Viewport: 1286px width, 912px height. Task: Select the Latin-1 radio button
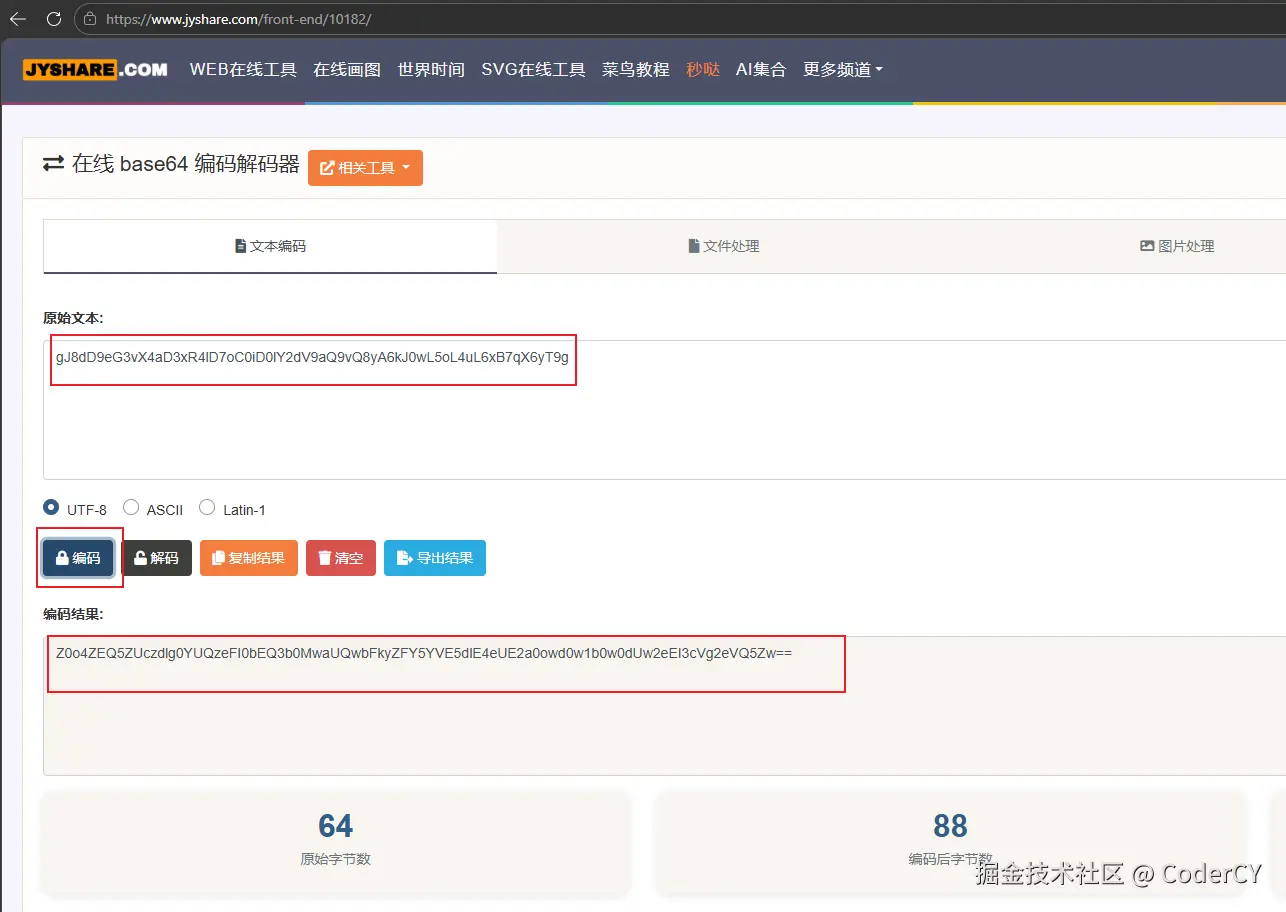coord(207,508)
